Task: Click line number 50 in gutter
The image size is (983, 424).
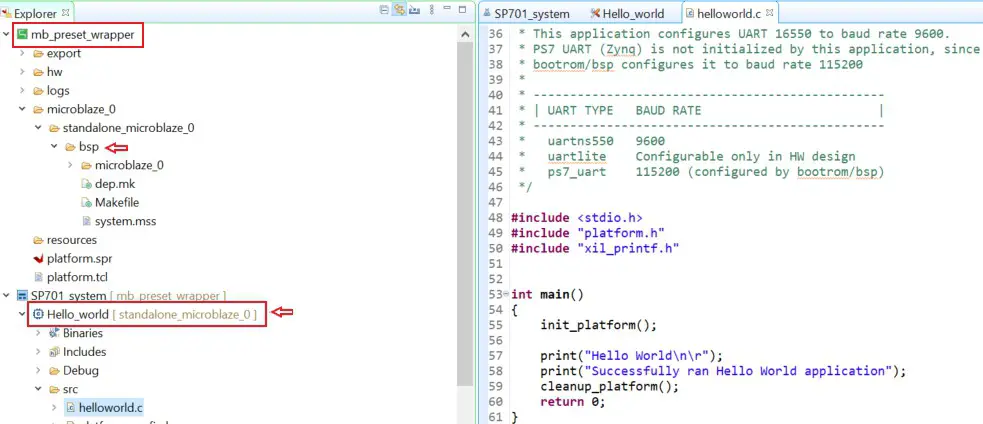Action: (x=495, y=248)
